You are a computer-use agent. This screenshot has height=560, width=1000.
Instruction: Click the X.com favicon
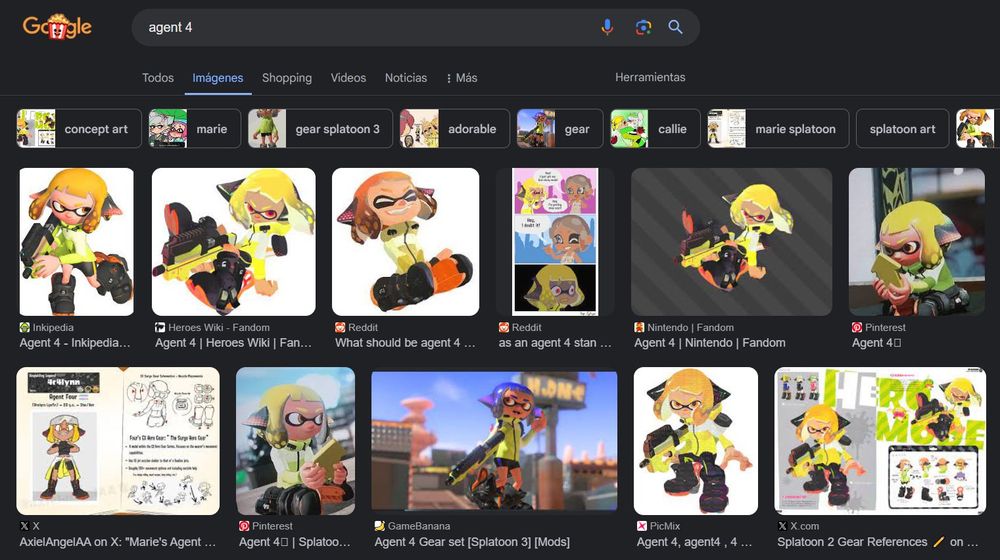tap(783, 526)
